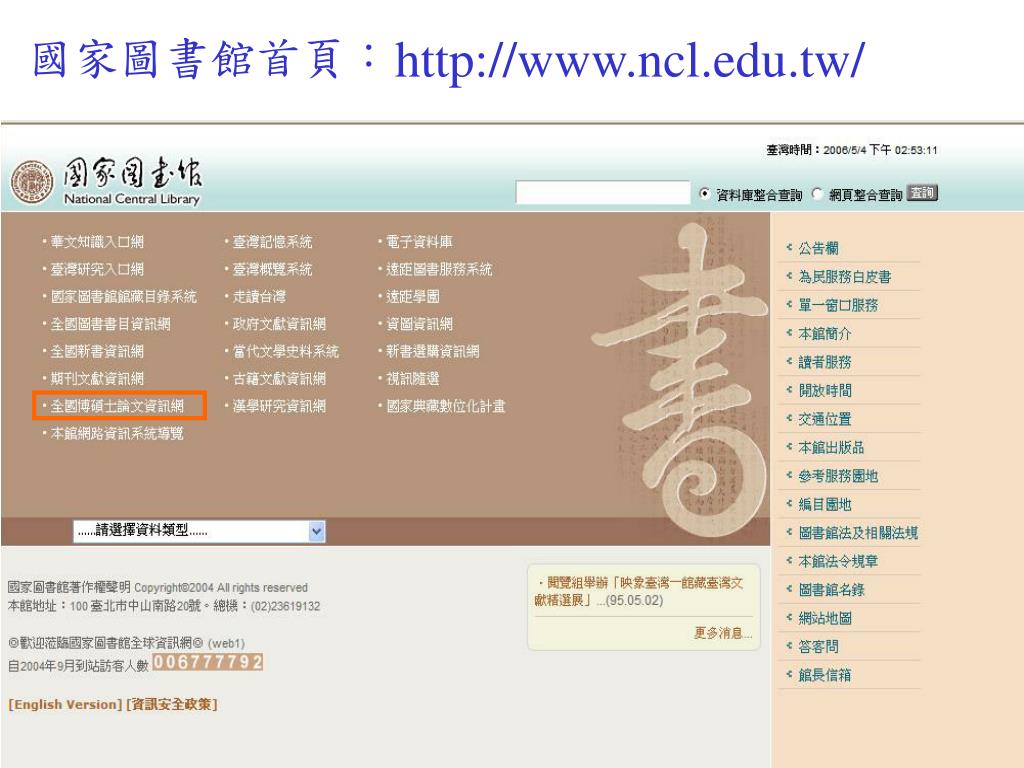Open 期刊文獻資訊網 link
Screen dimensions: 1024x768
tap(97, 379)
